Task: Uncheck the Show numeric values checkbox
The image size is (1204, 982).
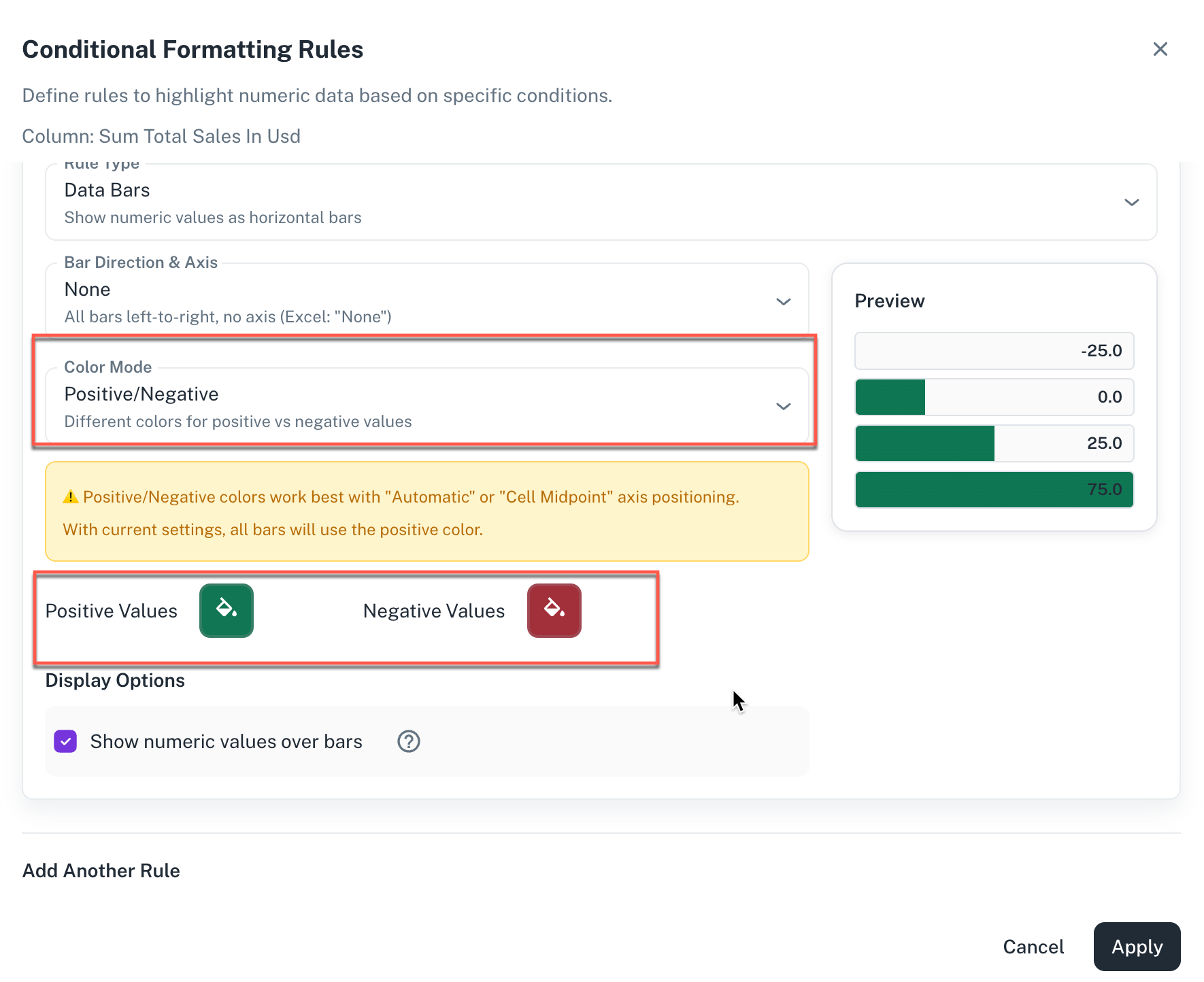Action: [65, 741]
